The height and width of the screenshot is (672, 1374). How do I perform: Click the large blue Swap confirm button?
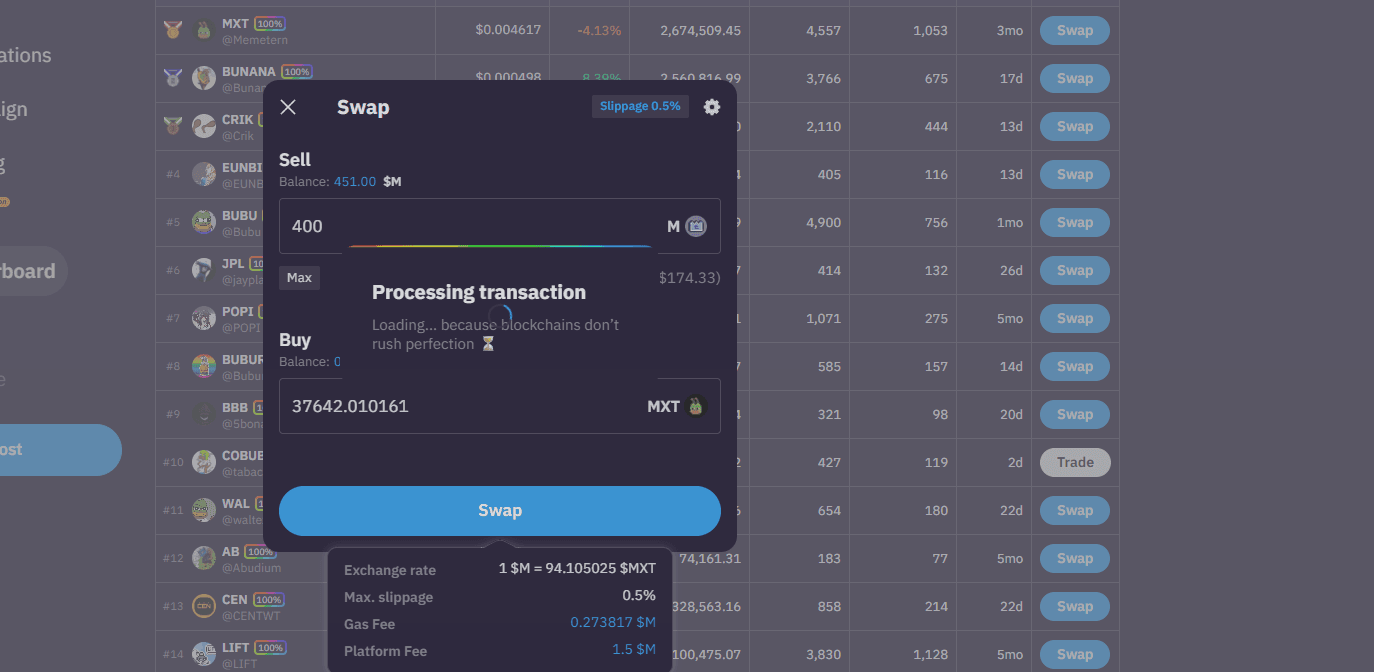point(499,511)
